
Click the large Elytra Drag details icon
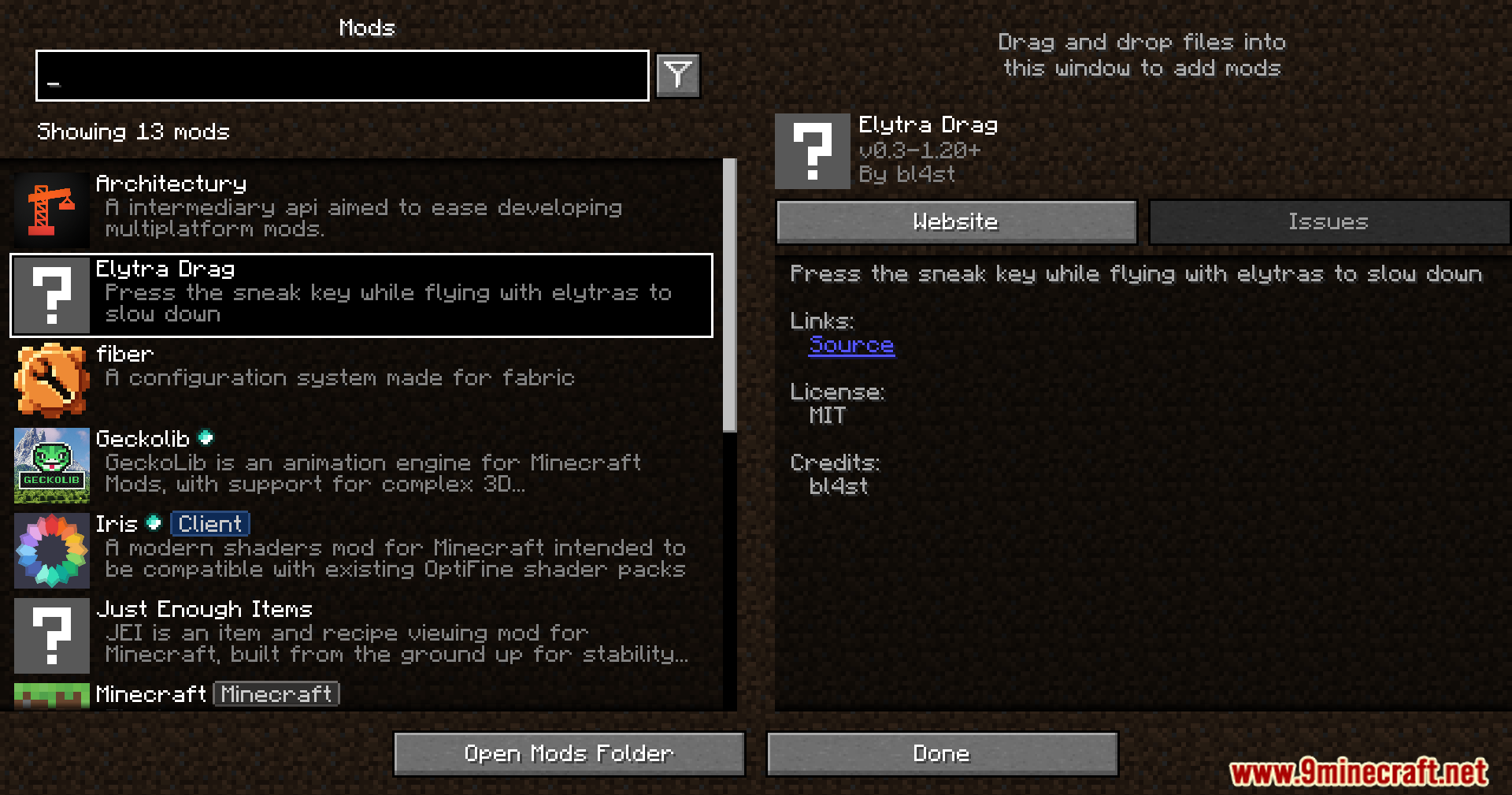tap(813, 151)
